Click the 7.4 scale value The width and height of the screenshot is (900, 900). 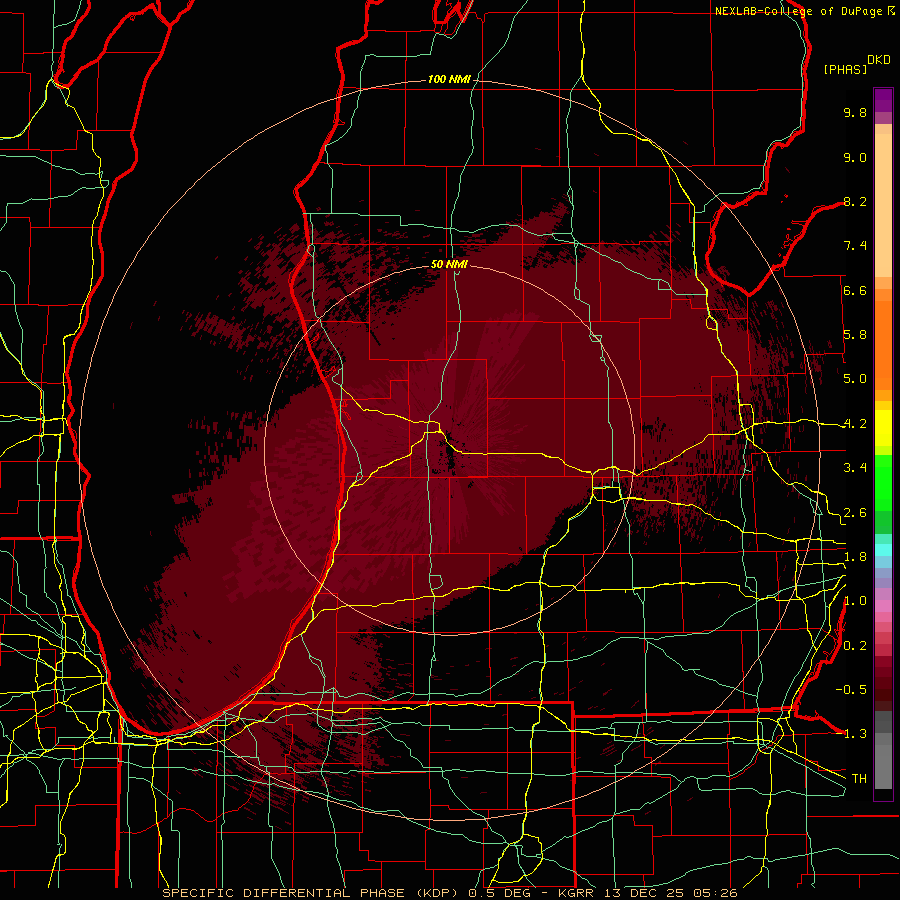[x=855, y=246]
